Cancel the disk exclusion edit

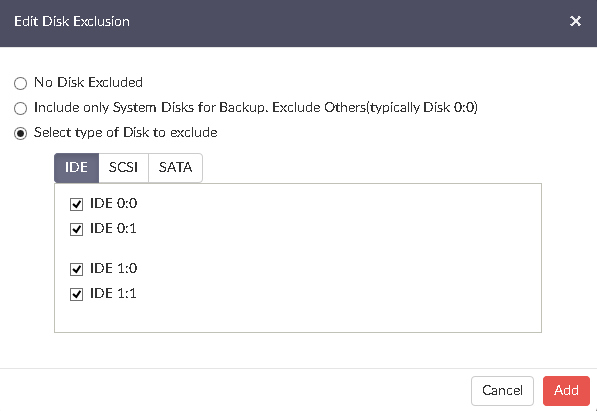tap(502, 391)
